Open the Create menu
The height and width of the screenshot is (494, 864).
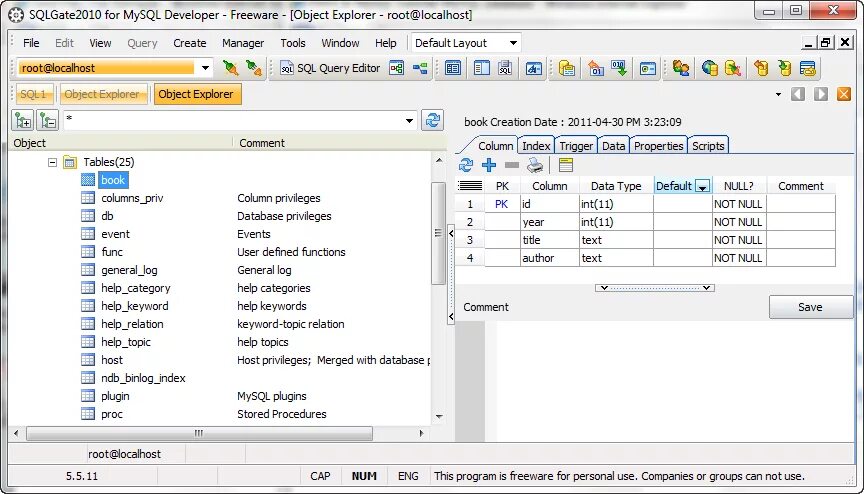coord(190,43)
